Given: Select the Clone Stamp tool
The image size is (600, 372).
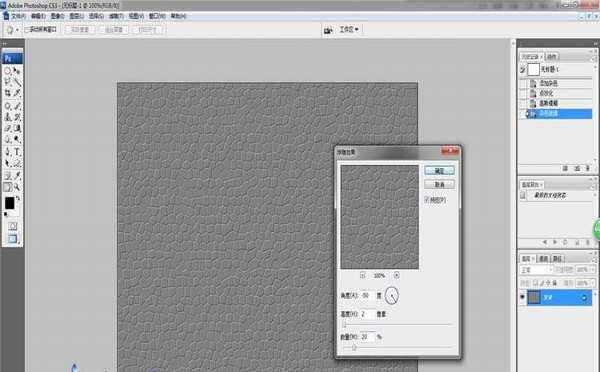Looking at the screenshot, I should [7, 117].
